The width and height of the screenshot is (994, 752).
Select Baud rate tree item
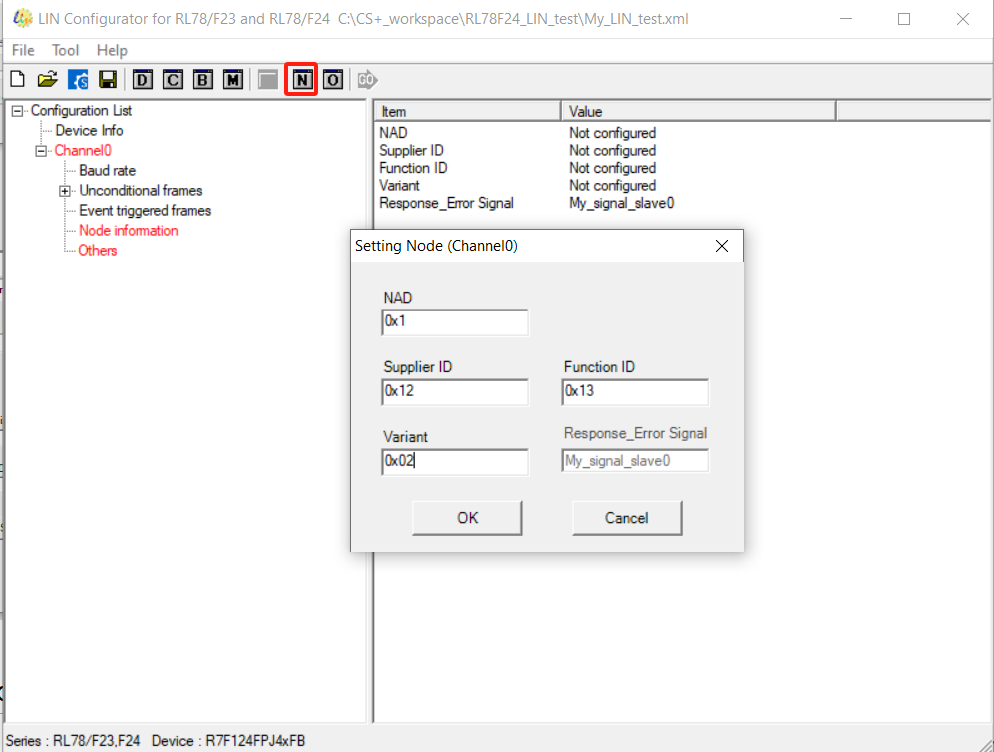click(x=108, y=171)
